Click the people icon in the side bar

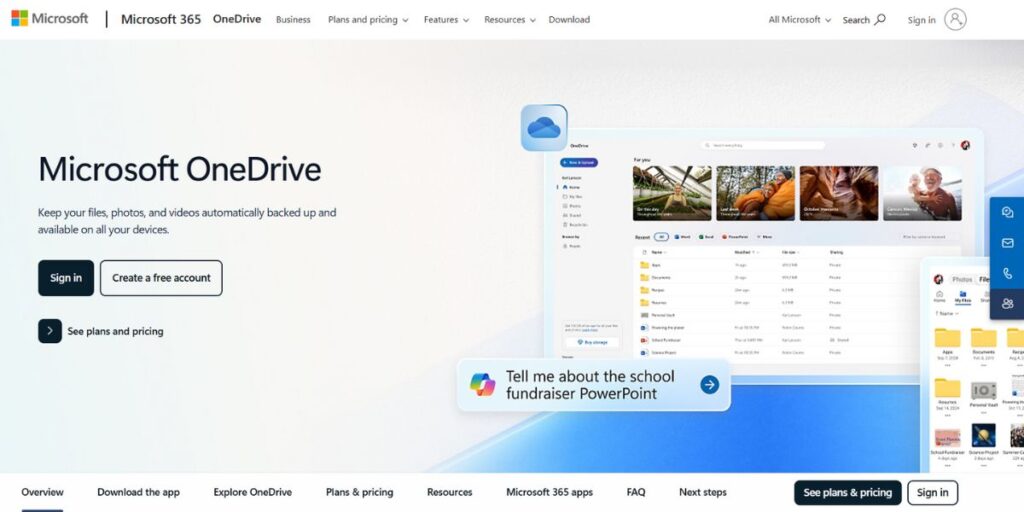[x=1007, y=304]
